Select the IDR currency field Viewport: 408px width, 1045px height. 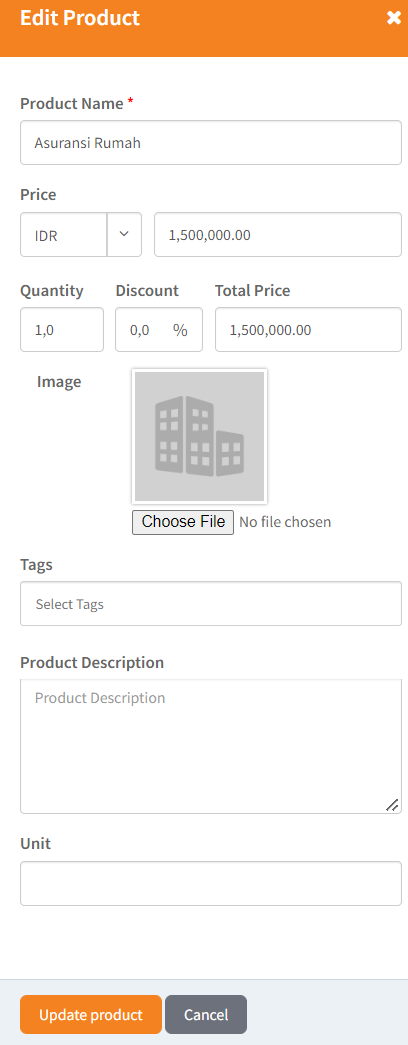[63, 235]
